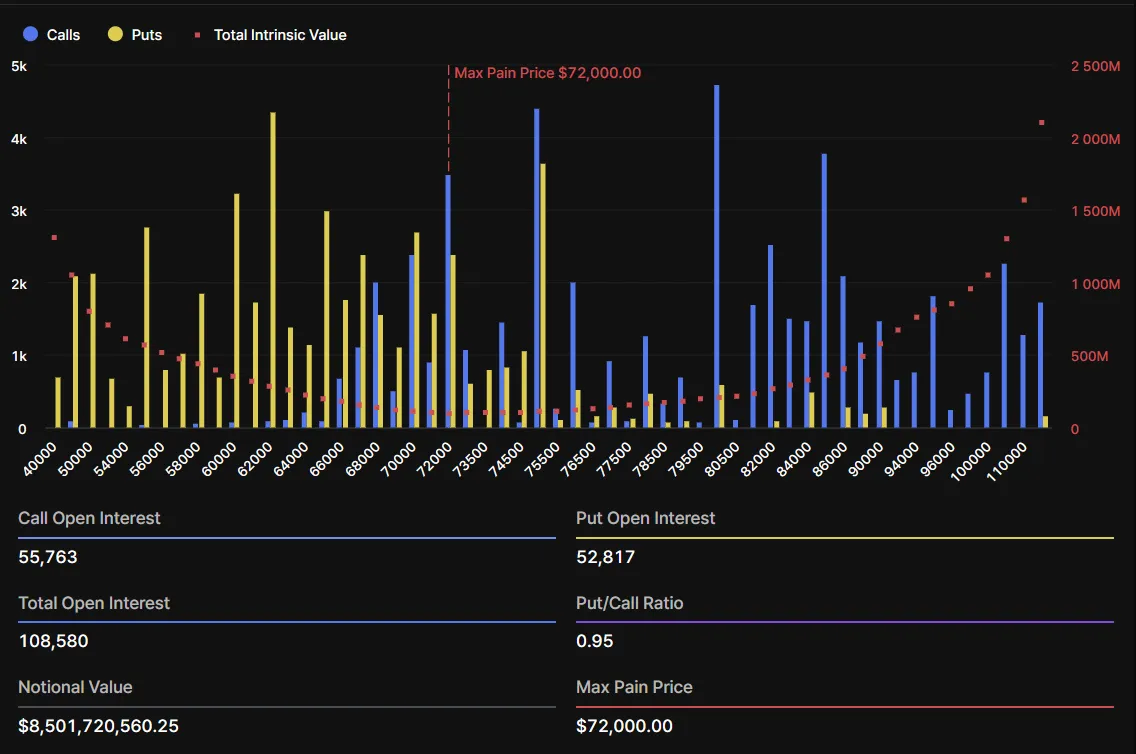The image size is (1136, 754).
Task: Hide the Total Intrinsic Value legend series
Action: [x=279, y=35]
